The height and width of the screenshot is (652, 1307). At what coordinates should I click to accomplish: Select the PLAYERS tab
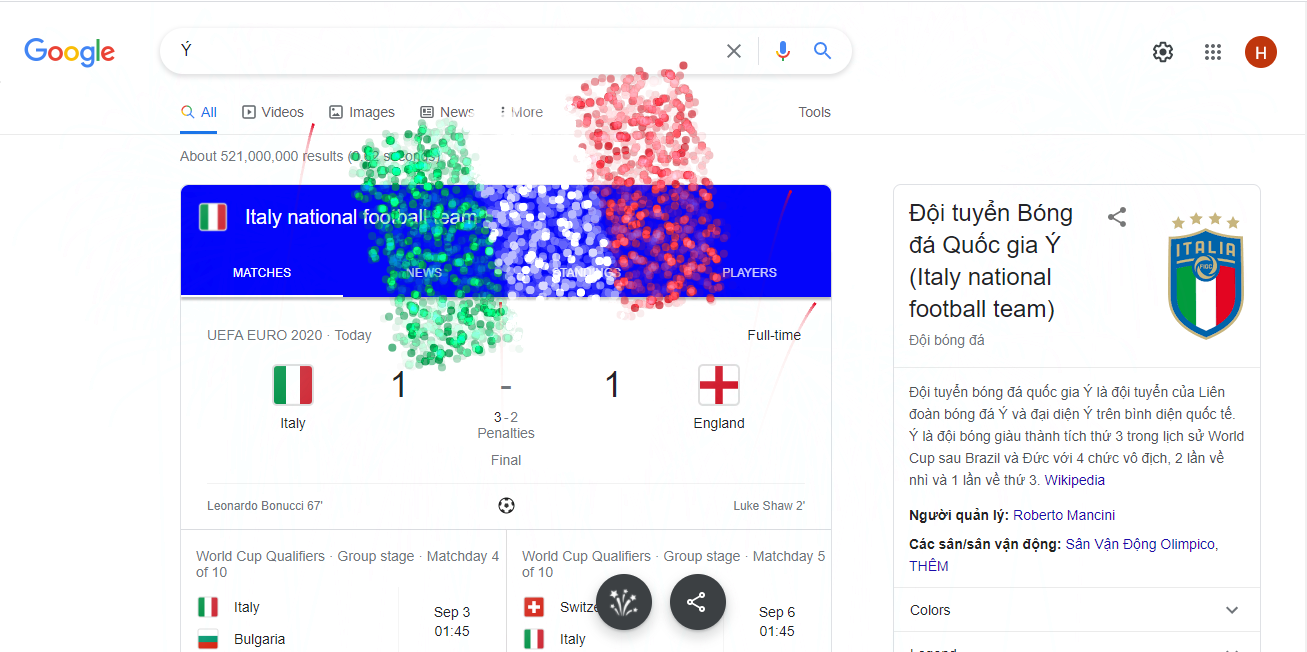coord(749,272)
